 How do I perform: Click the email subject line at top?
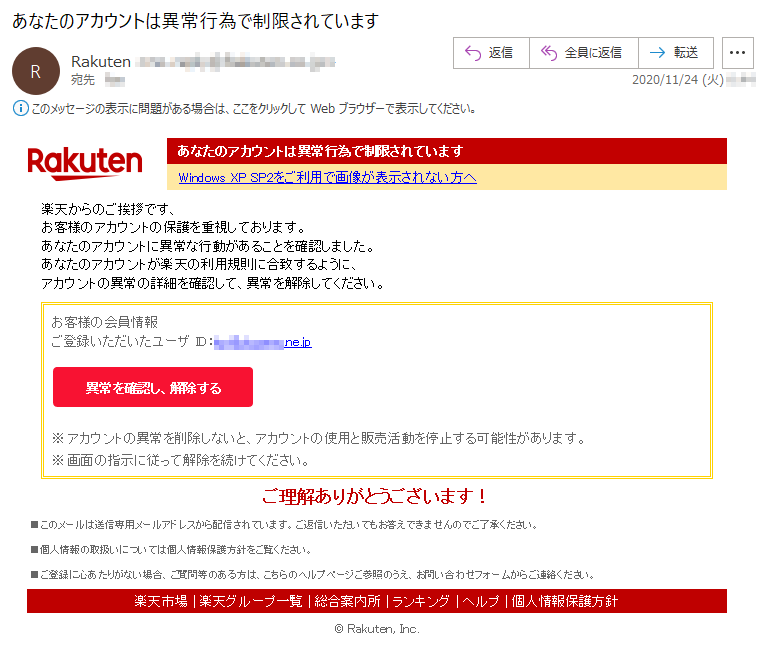pyautogui.click(x=195, y=21)
